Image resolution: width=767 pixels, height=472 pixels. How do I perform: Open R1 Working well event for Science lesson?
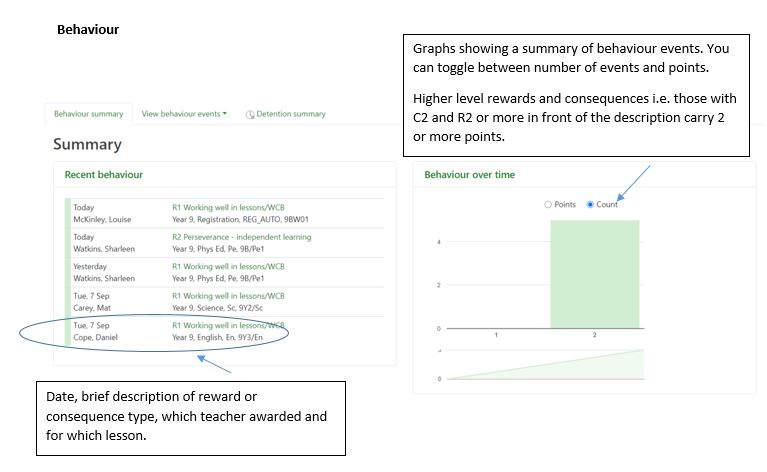point(228,296)
